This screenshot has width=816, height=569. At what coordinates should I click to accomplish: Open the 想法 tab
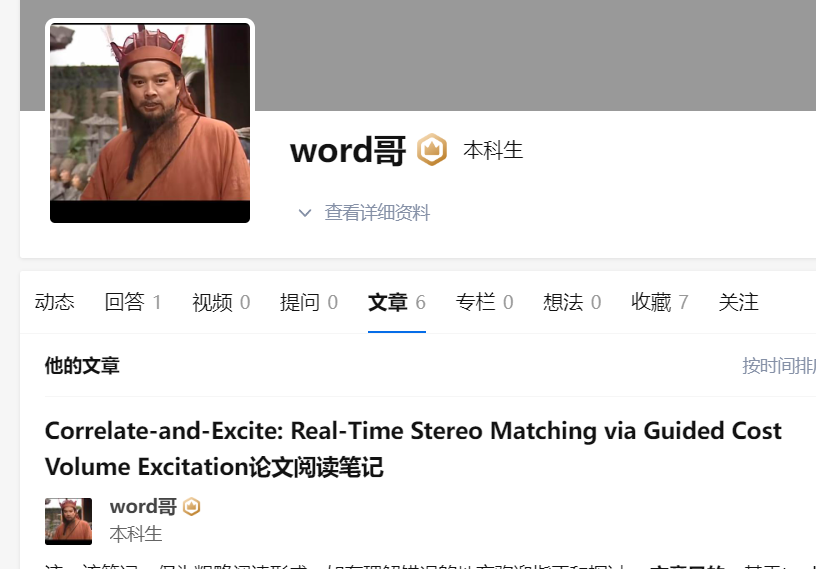tap(572, 302)
